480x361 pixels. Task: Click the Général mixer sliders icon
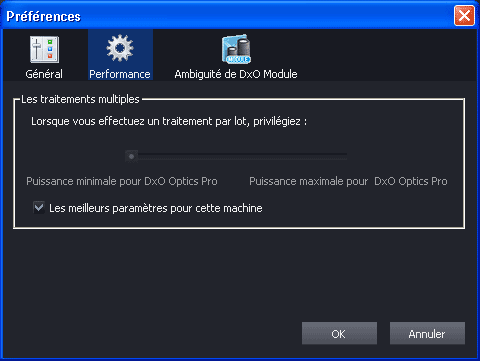coord(45,50)
